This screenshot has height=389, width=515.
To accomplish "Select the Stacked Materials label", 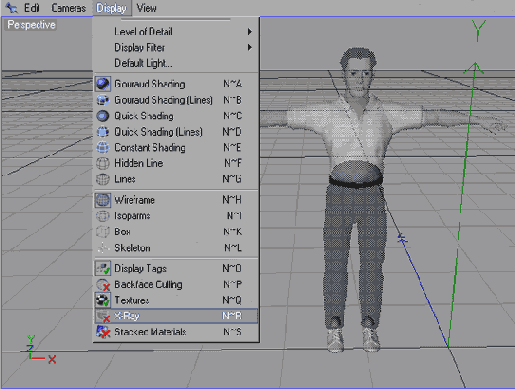I will click(150, 332).
